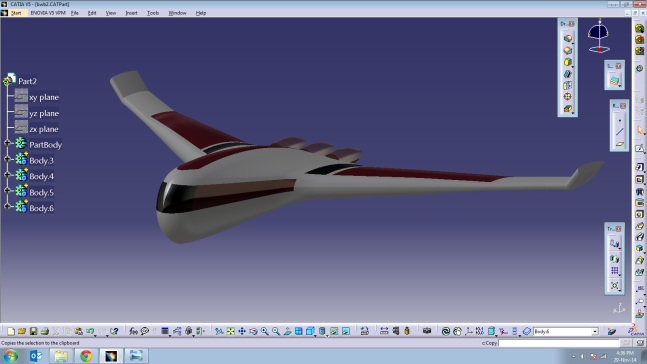The width and height of the screenshot is (647, 364).
Task: Open the Insert menu
Action: click(132, 13)
